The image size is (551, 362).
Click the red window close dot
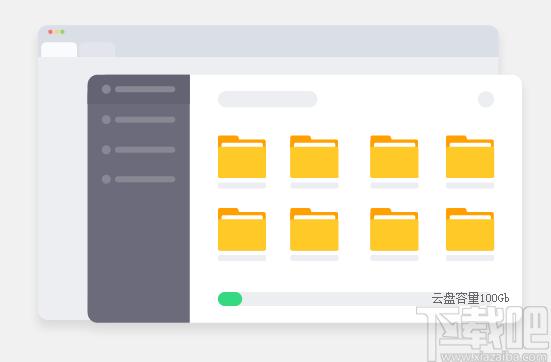50,32
